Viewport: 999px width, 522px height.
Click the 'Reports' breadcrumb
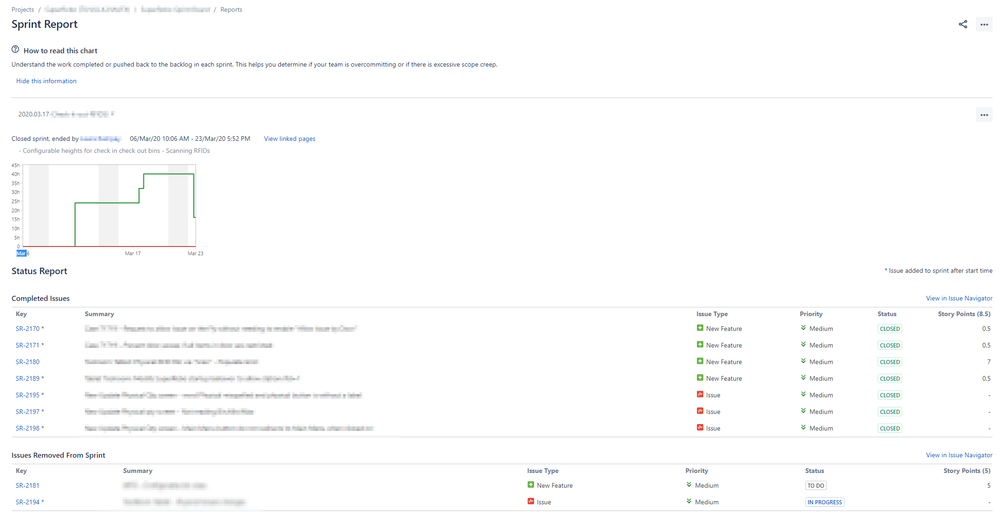tap(231, 10)
